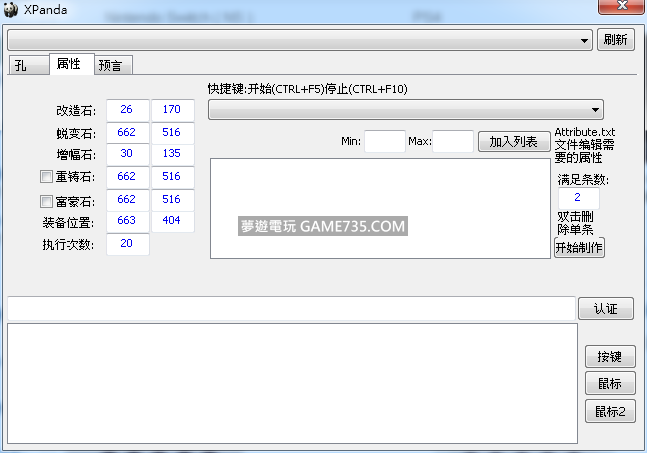Close the XPanda window

click(x=621, y=6)
